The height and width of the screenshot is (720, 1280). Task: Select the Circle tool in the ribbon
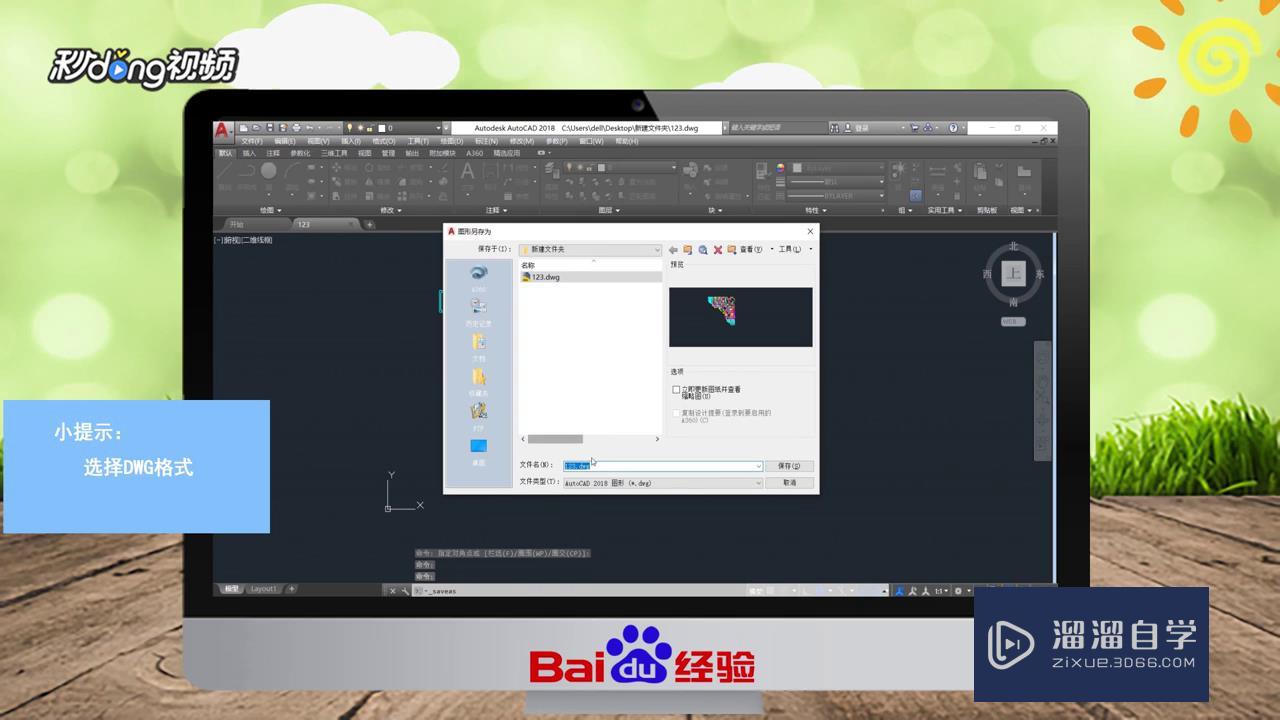[268, 172]
